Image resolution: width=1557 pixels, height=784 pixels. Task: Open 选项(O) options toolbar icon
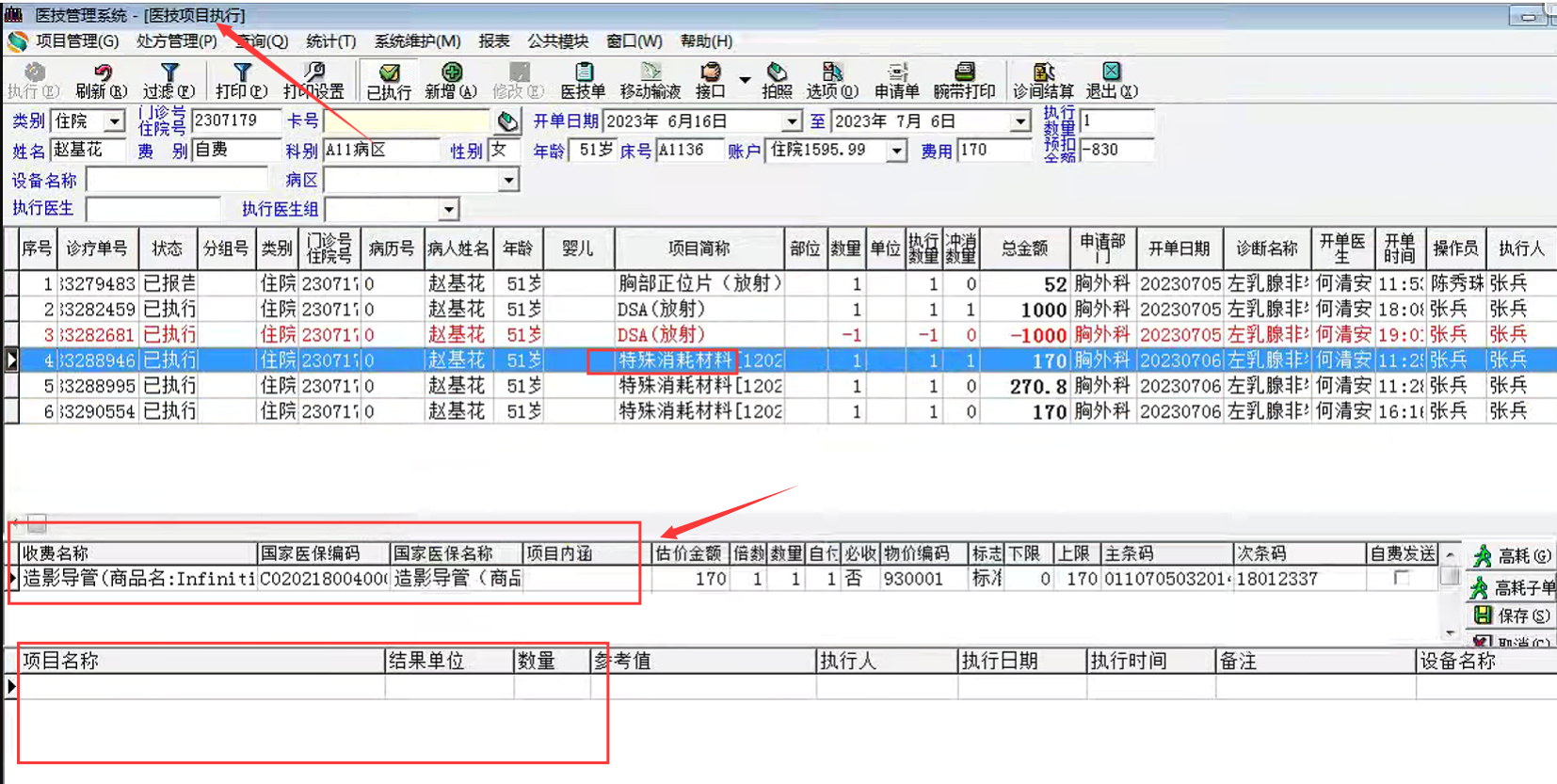(832, 81)
